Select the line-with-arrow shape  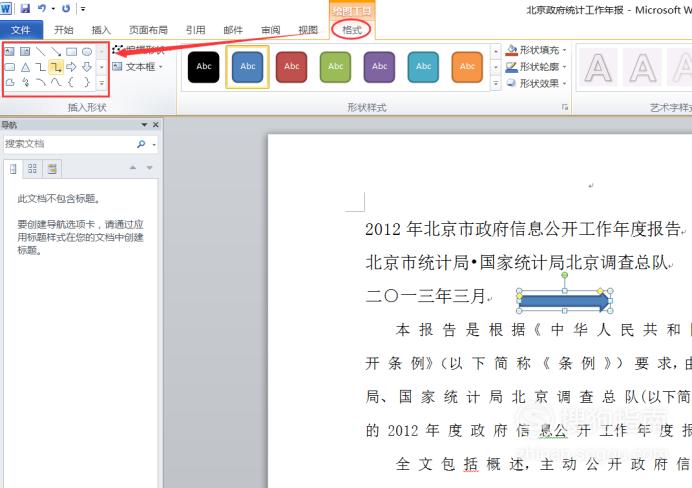tap(56, 52)
